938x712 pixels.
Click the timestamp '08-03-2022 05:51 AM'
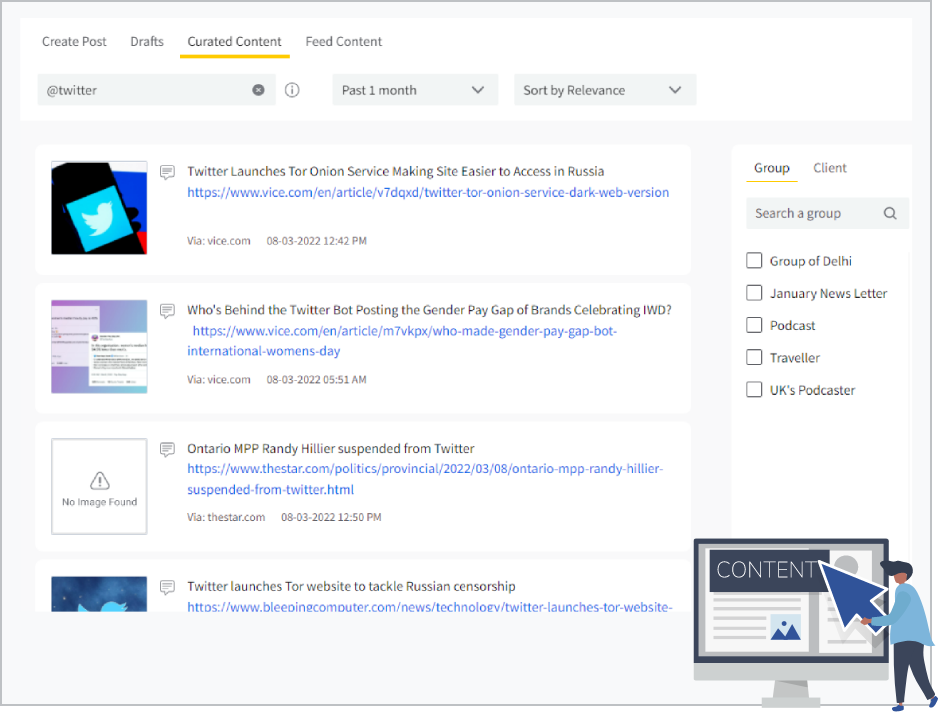316,380
